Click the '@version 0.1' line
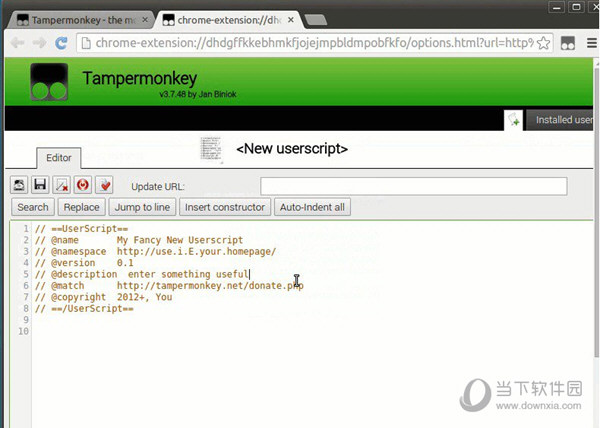The image size is (600, 428). (84, 263)
